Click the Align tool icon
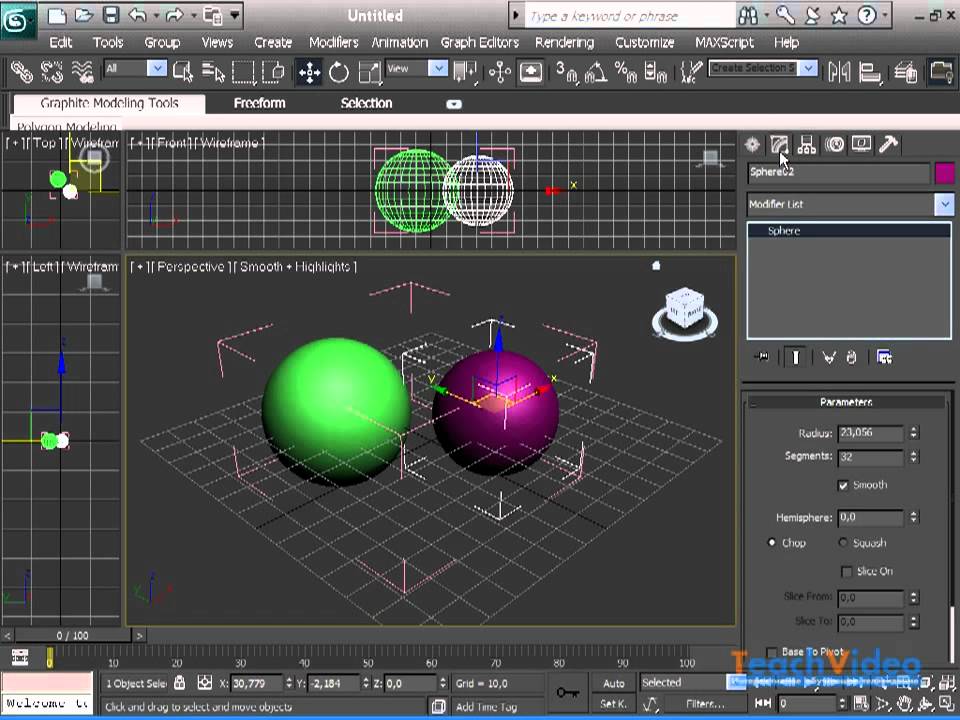Viewport: 960px width, 720px height. [x=869, y=72]
